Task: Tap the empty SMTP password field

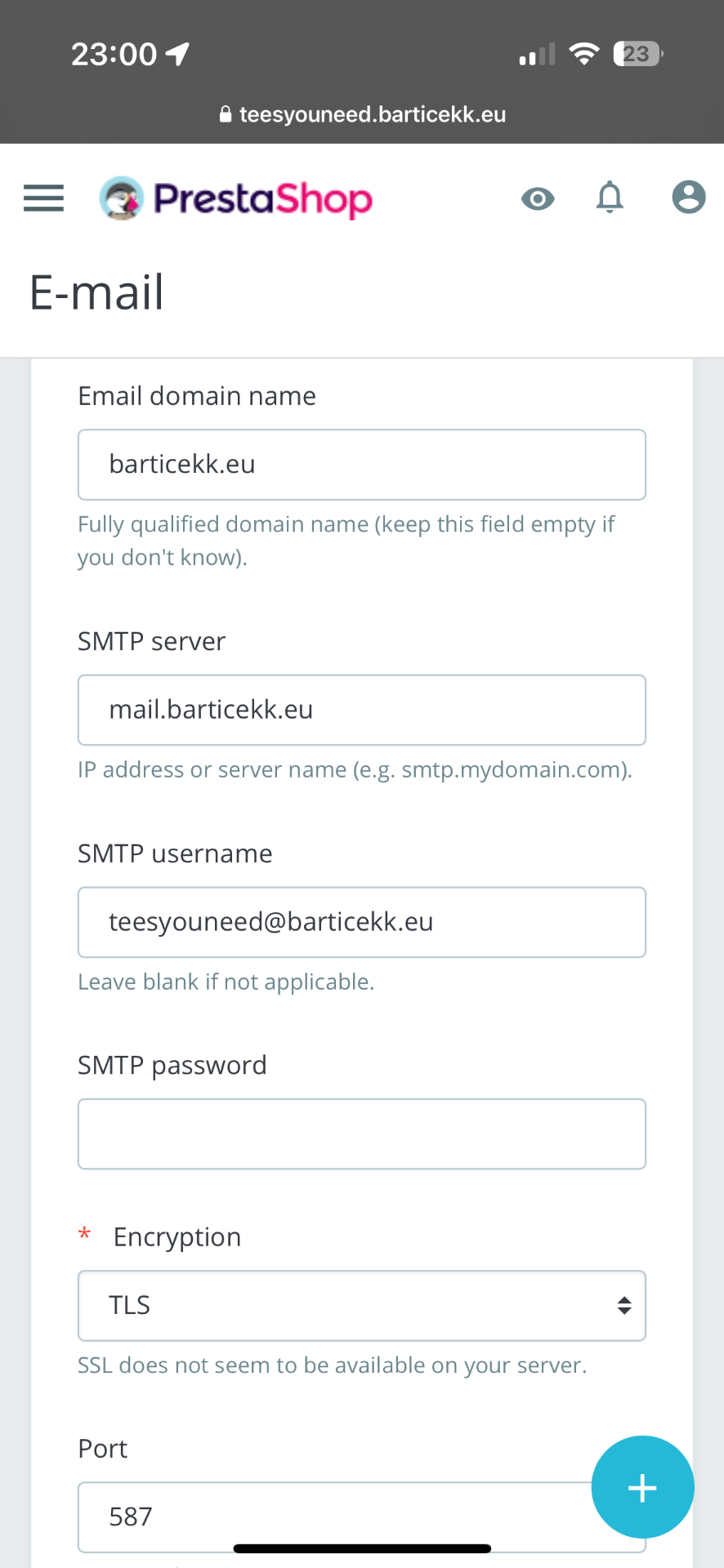Action: (362, 1134)
